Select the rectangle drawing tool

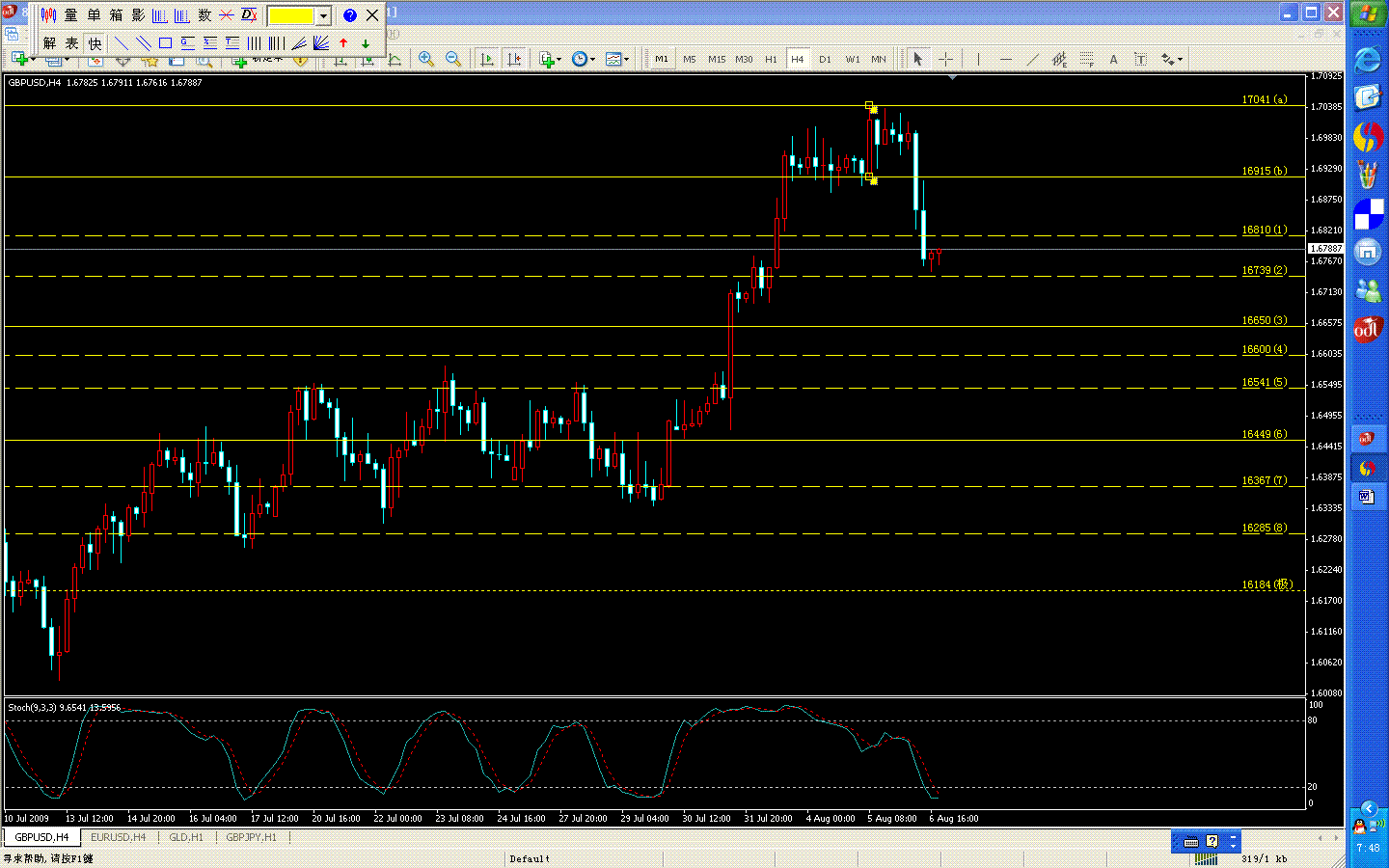[165, 43]
